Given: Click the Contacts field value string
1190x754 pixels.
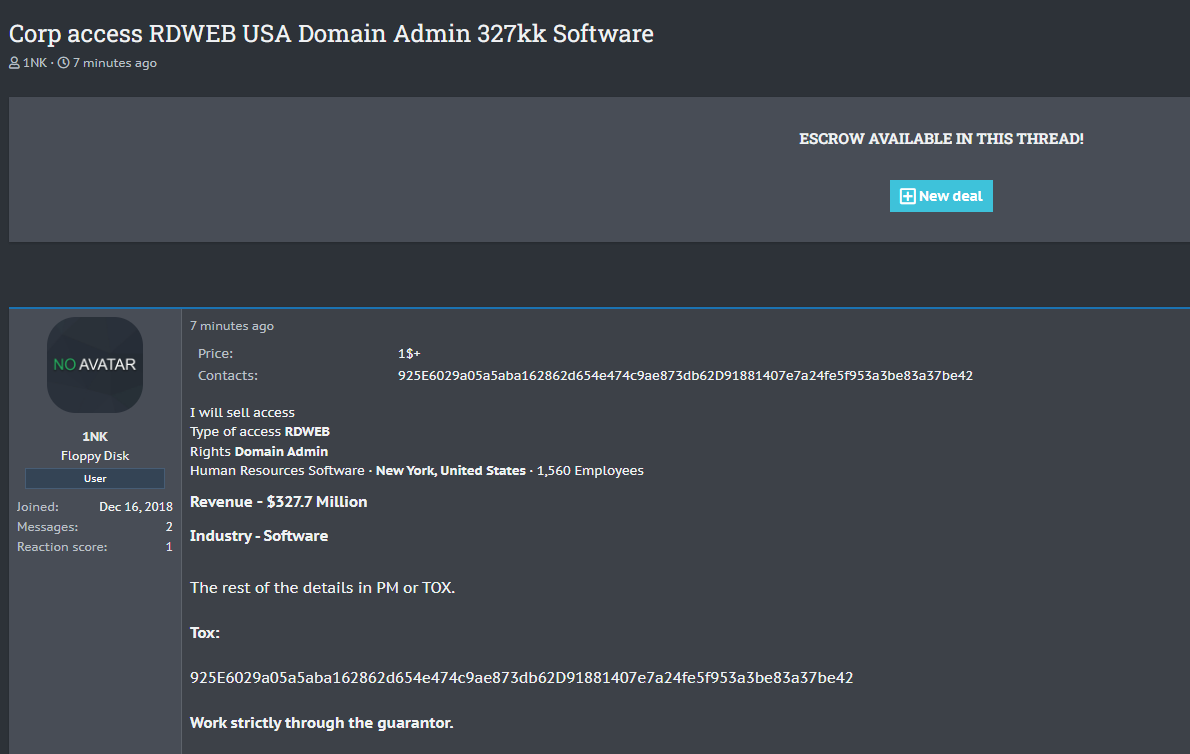Looking at the screenshot, I should tap(685, 376).
